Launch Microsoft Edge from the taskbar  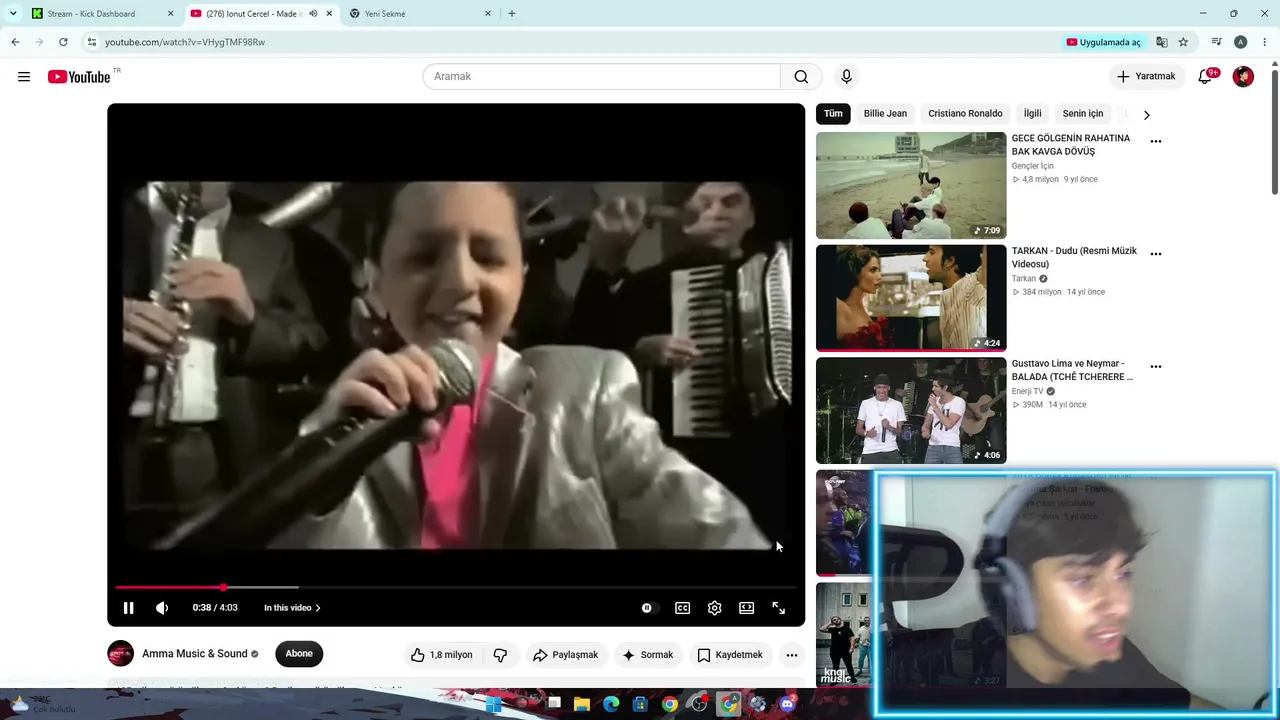pyautogui.click(x=611, y=704)
